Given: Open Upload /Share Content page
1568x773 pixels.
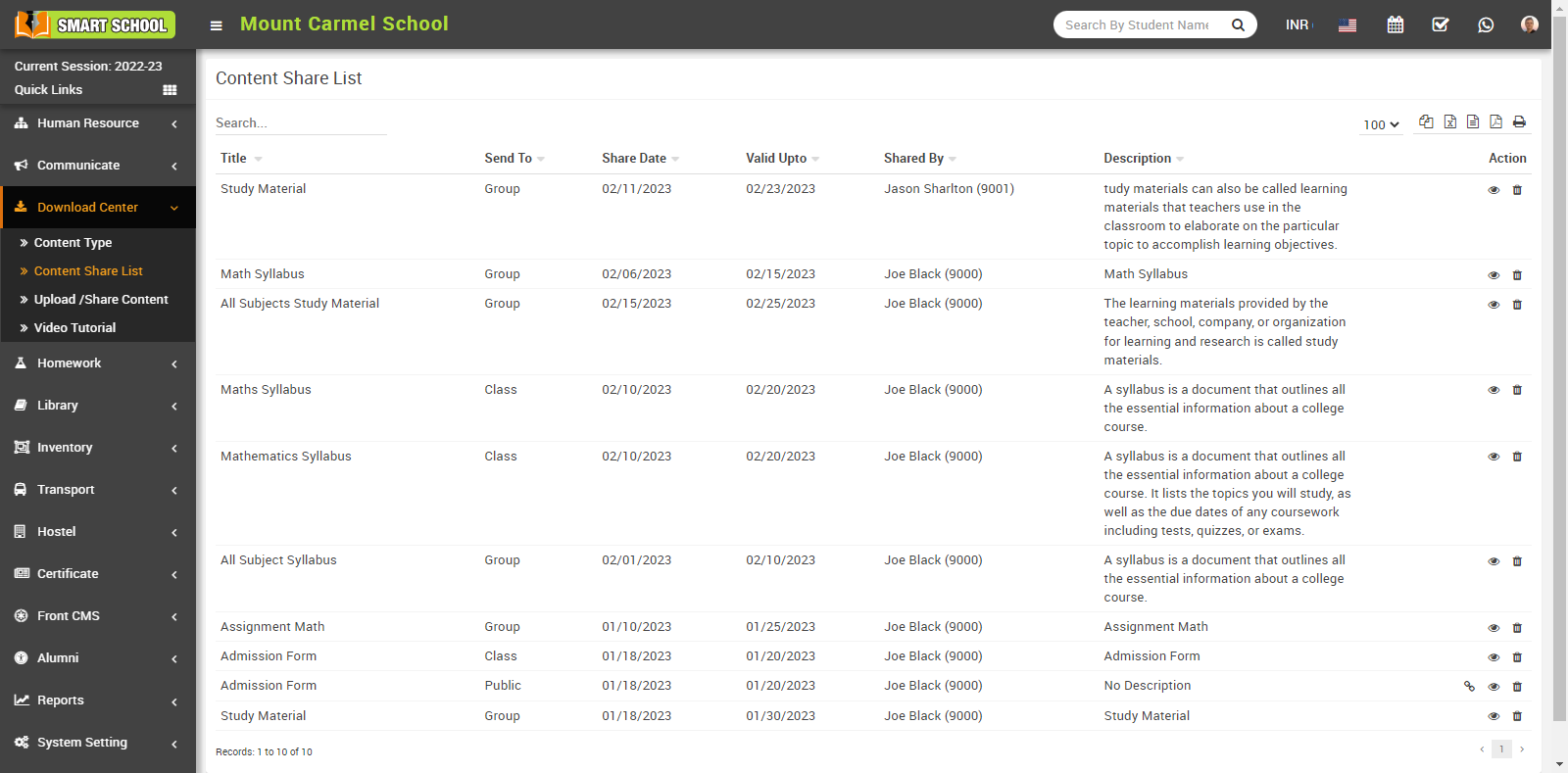Looking at the screenshot, I should (101, 300).
